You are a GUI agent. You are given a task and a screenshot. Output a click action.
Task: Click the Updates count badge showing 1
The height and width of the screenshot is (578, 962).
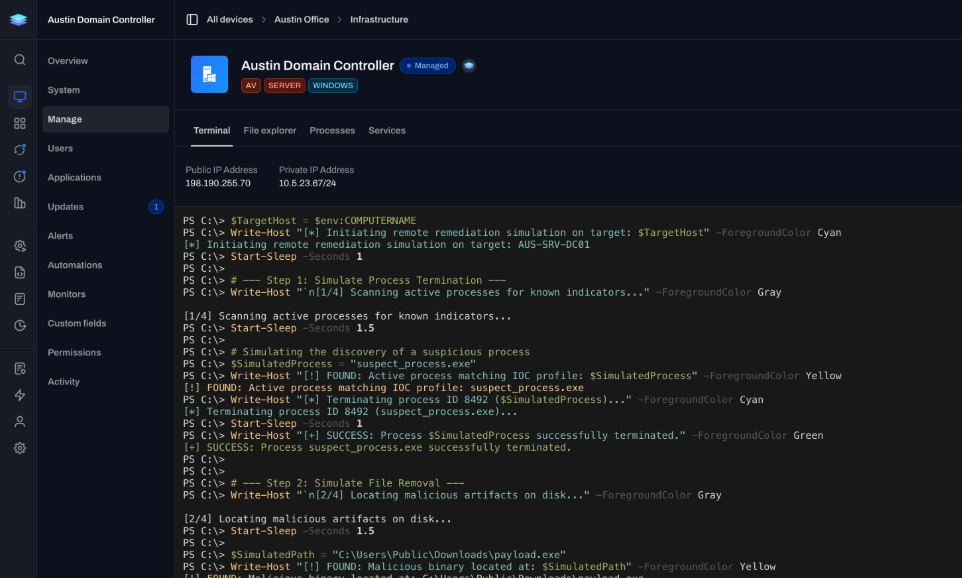click(156, 207)
